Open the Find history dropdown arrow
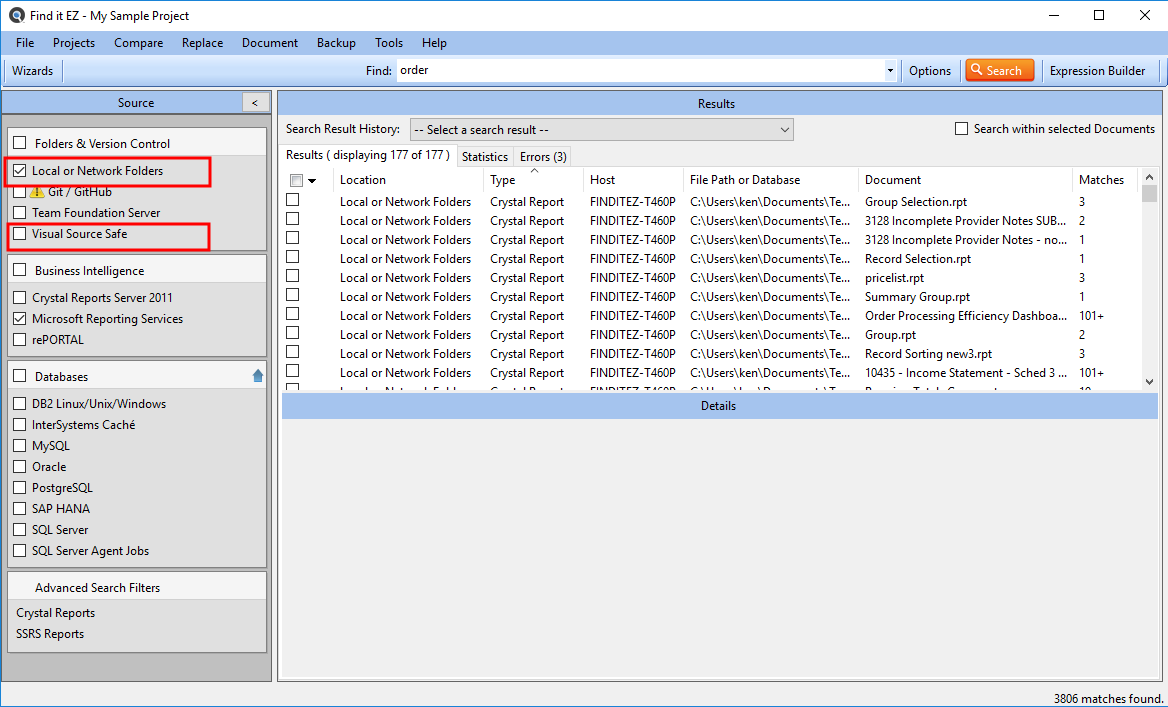 (890, 71)
